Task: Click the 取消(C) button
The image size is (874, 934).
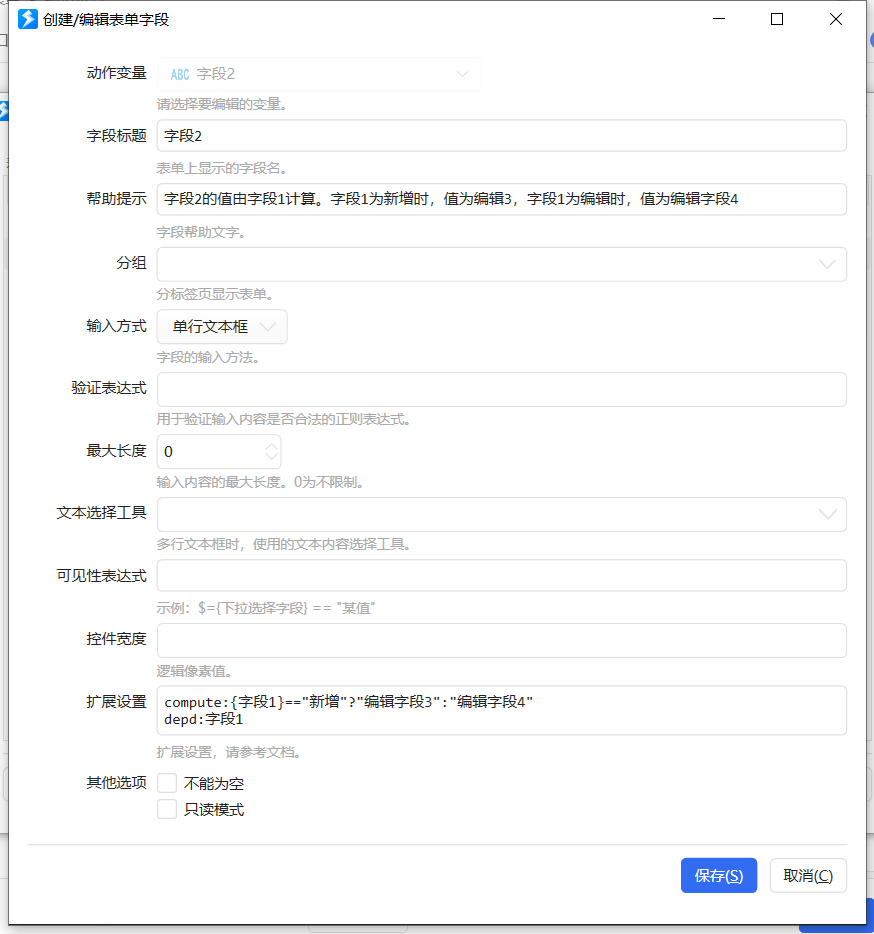Action: click(x=808, y=875)
